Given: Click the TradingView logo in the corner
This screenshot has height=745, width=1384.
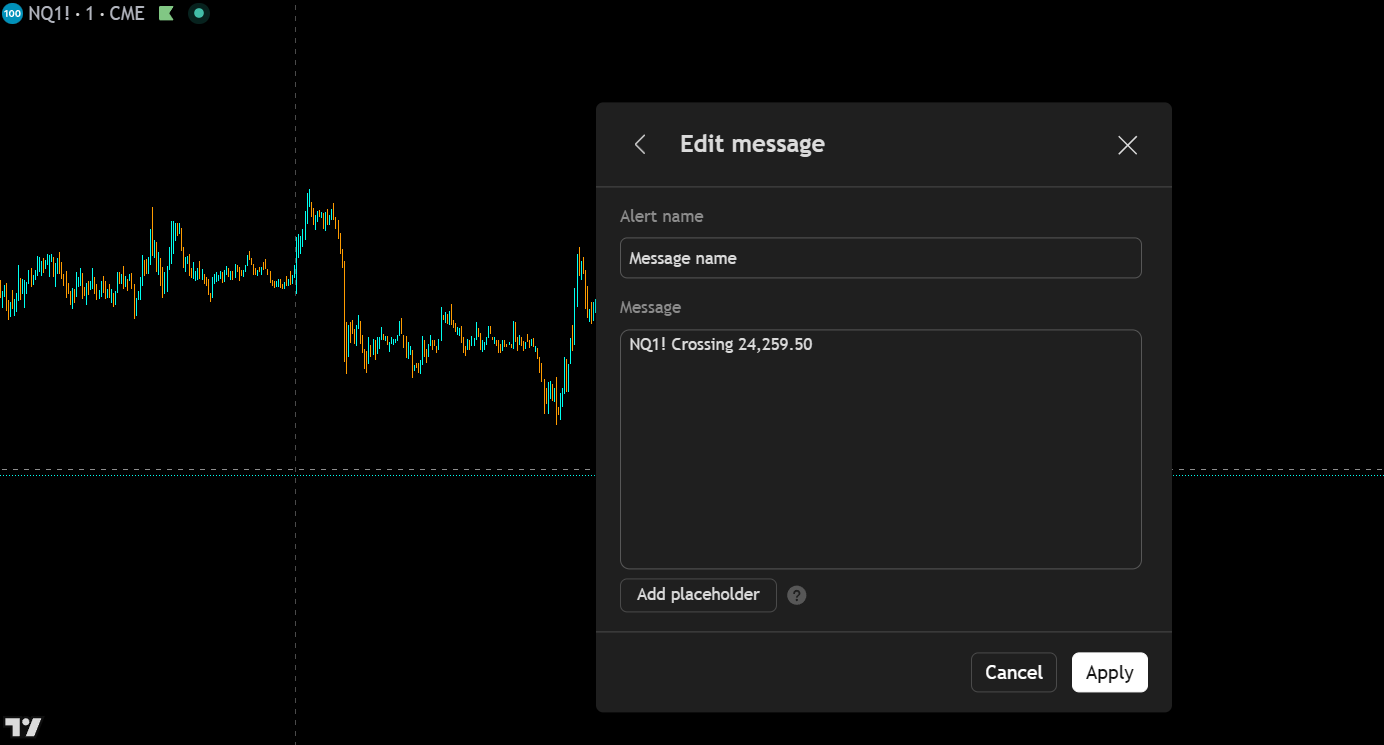Looking at the screenshot, I should point(23,727).
